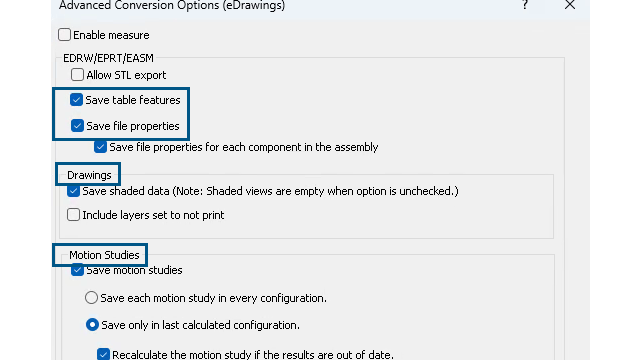Click the highlighted Motion Studies group heading

104,255
